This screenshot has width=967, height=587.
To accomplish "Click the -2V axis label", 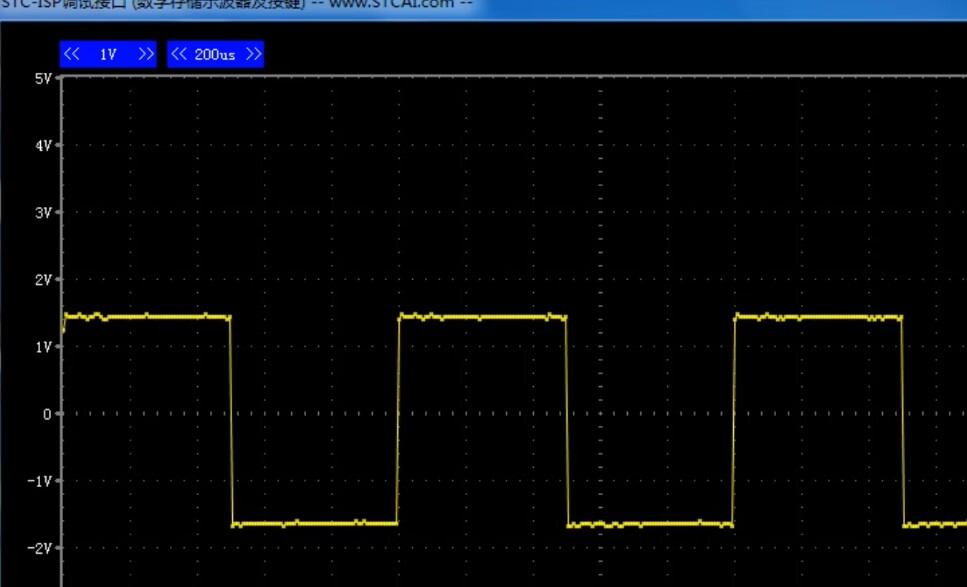I will point(39,547).
